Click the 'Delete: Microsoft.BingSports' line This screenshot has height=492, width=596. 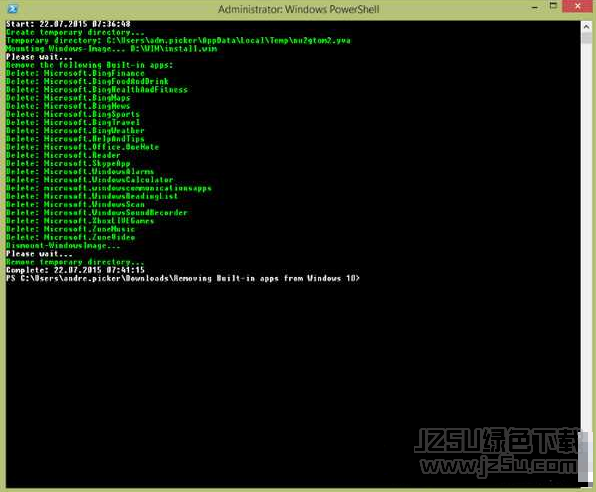pos(73,114)
